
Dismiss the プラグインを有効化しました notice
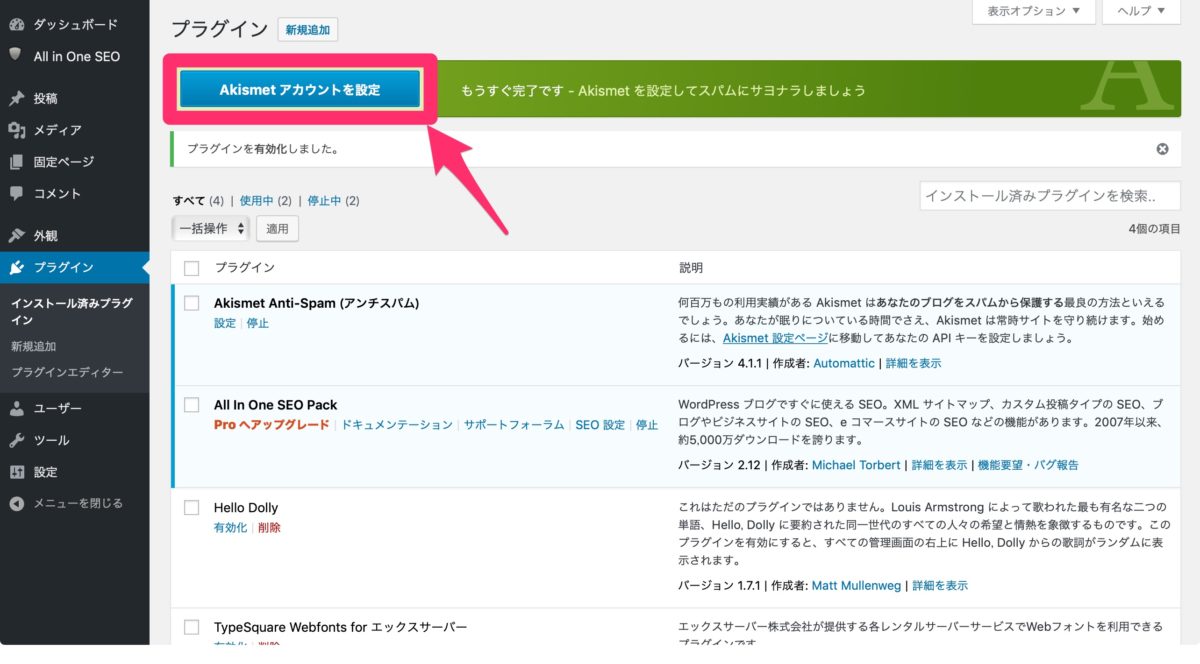(x=1162, y=149)
